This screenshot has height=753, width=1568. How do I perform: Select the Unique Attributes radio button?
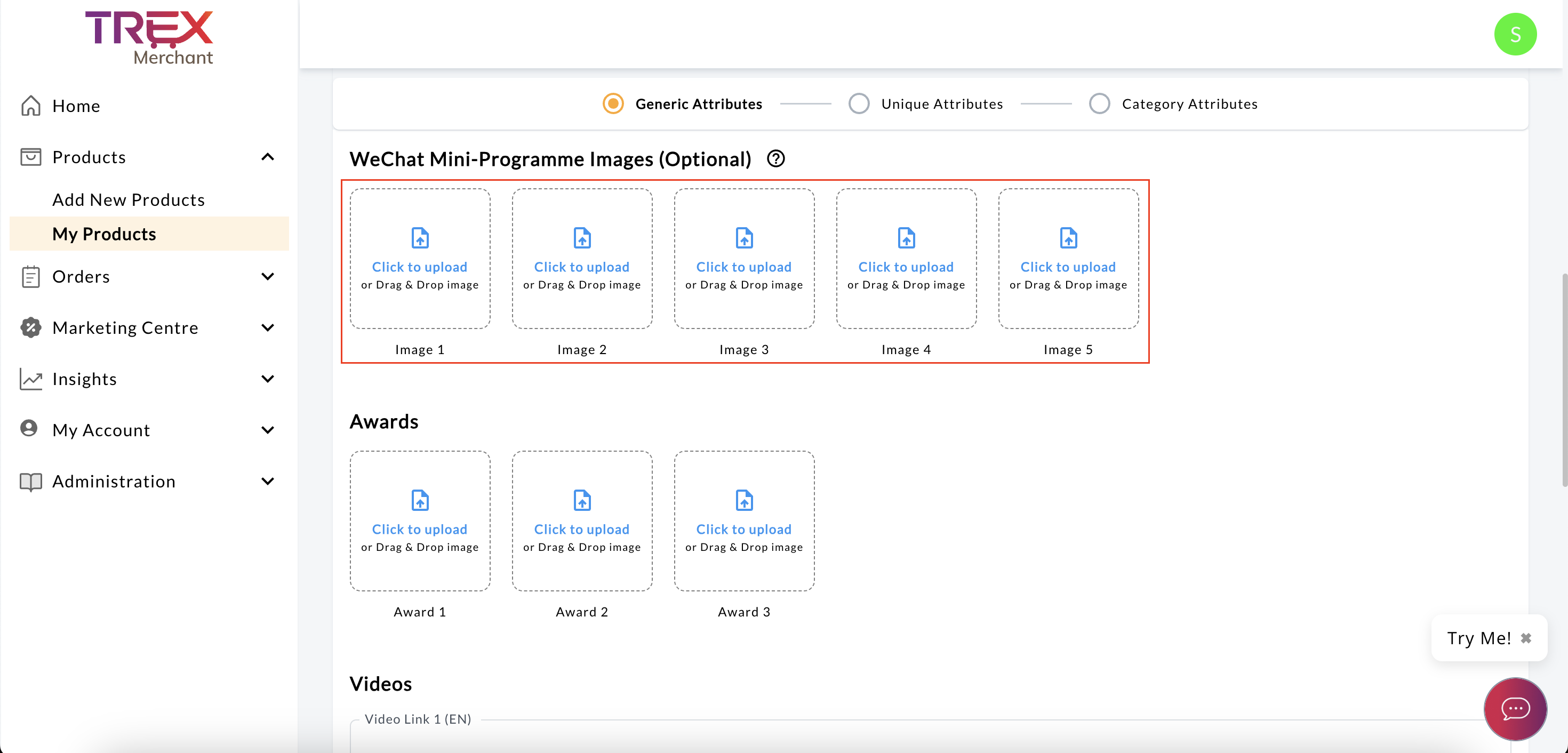[x=859, y=104]
